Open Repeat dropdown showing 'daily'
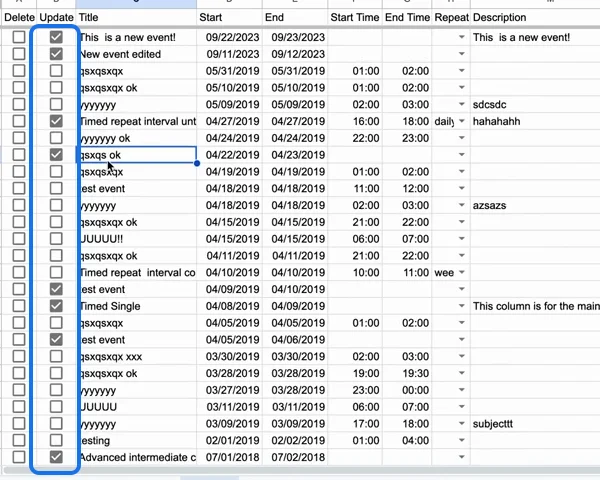The image size is (600, 480). tap(462, 121)
